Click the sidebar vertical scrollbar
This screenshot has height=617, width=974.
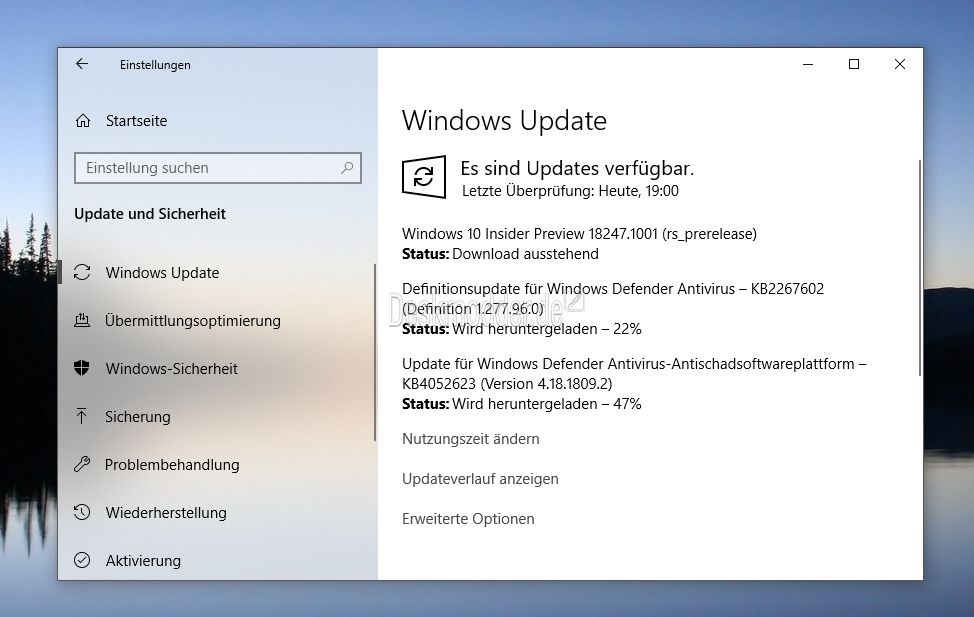(375, 352)
